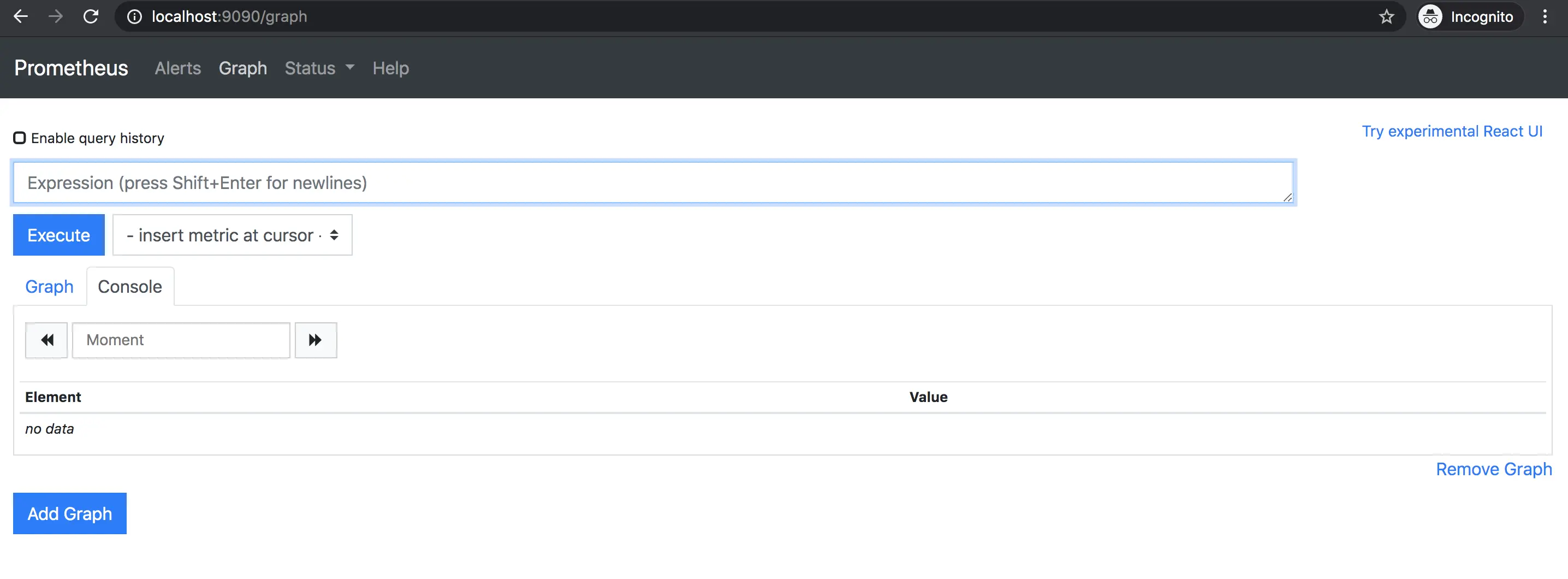Image resolution: width=1568 pixels, height=579 pixels.
Task: Open Help in navigation bar
Action: [391, 68]
